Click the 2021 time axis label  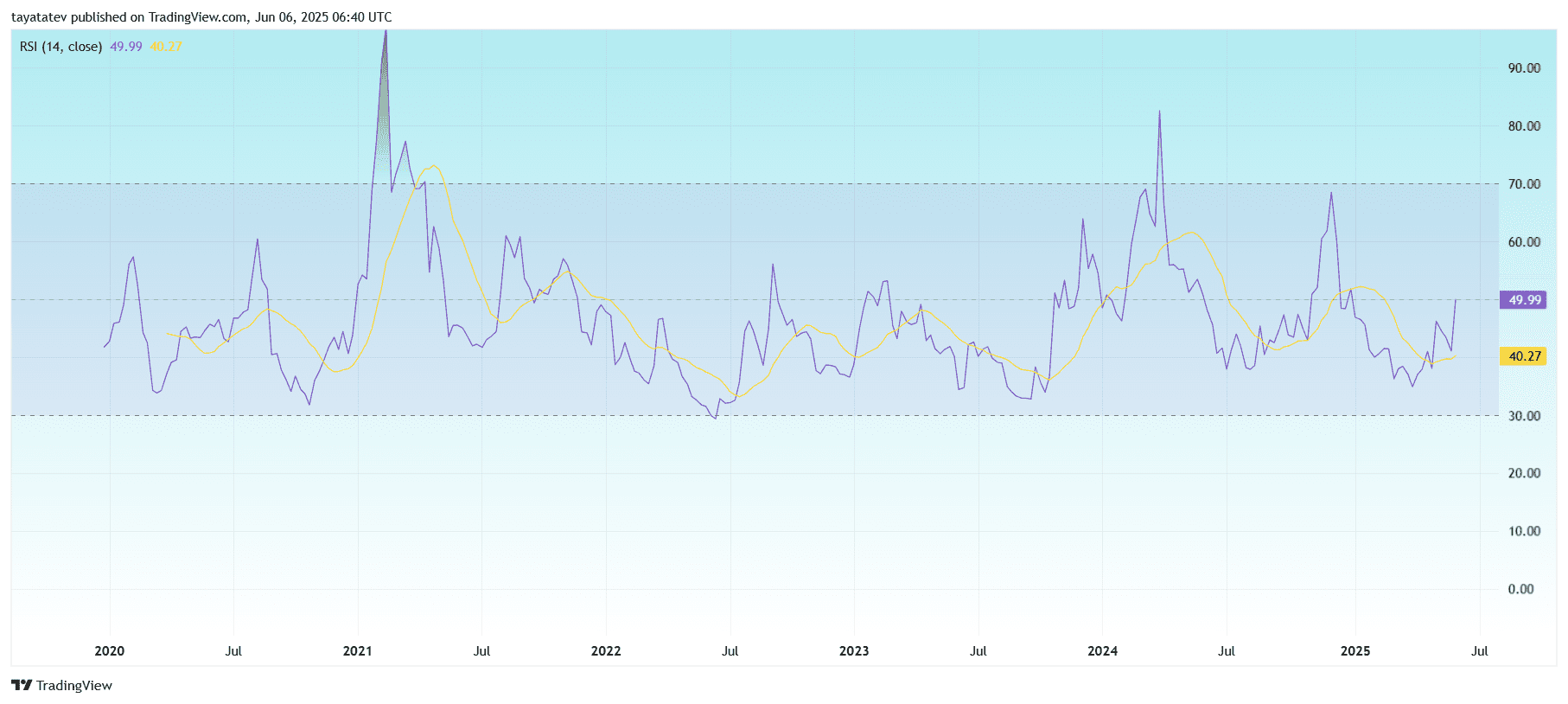[357, 651]
